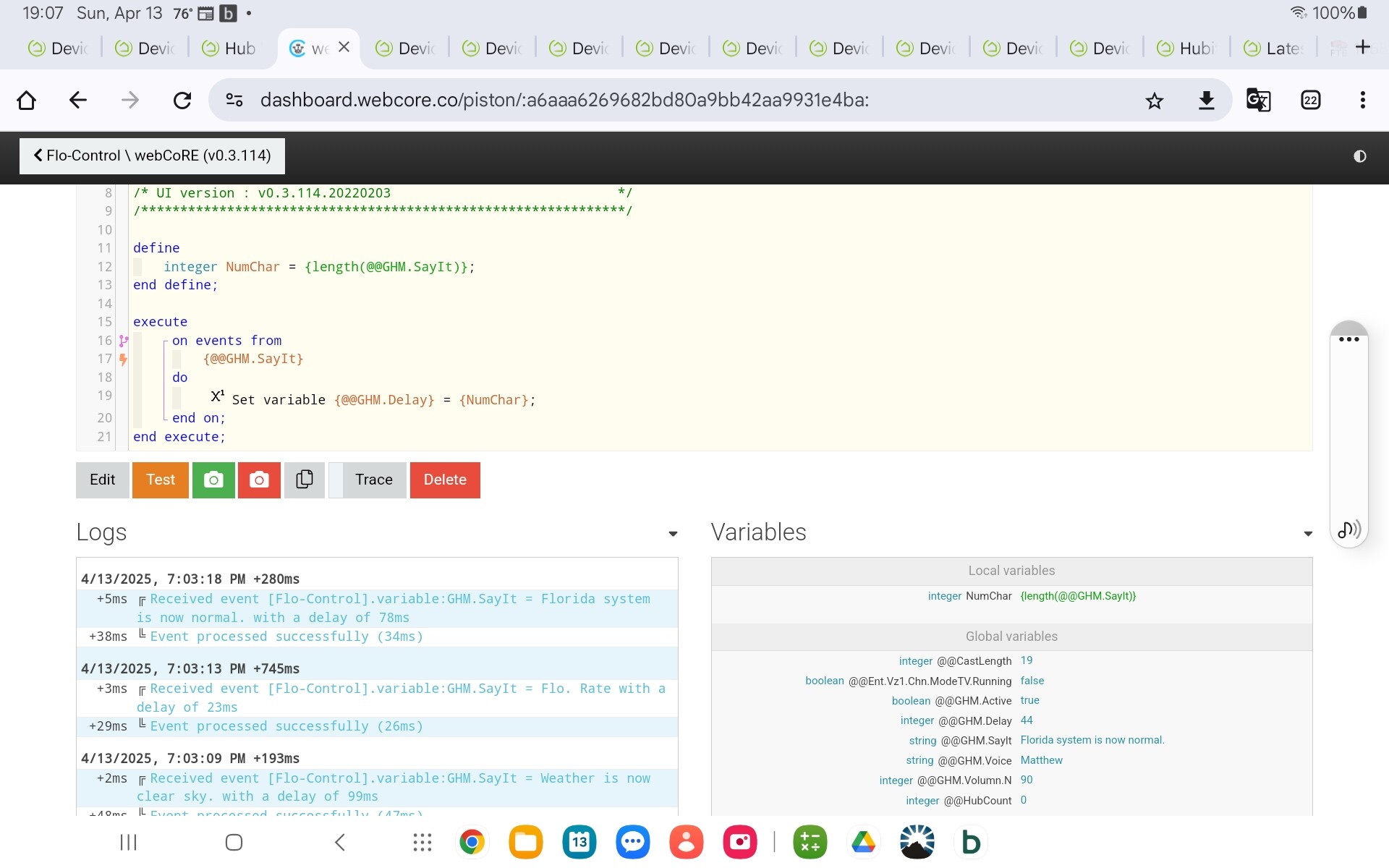Open My Files folder app
The image size is (1389, 868).
pyautogui.click(x=526, y=842)
